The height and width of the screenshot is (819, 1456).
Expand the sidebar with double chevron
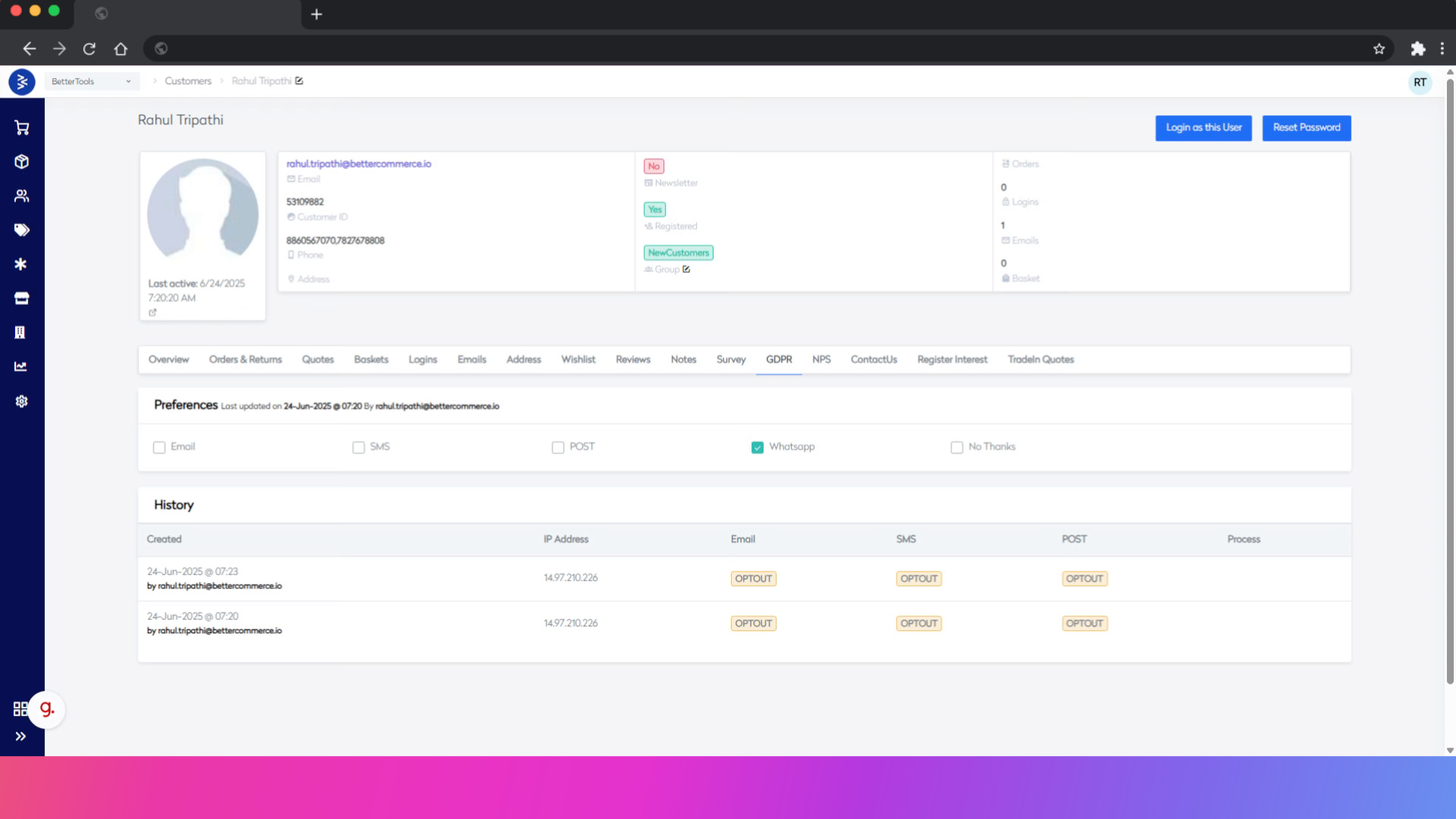(x=20, y=736)
